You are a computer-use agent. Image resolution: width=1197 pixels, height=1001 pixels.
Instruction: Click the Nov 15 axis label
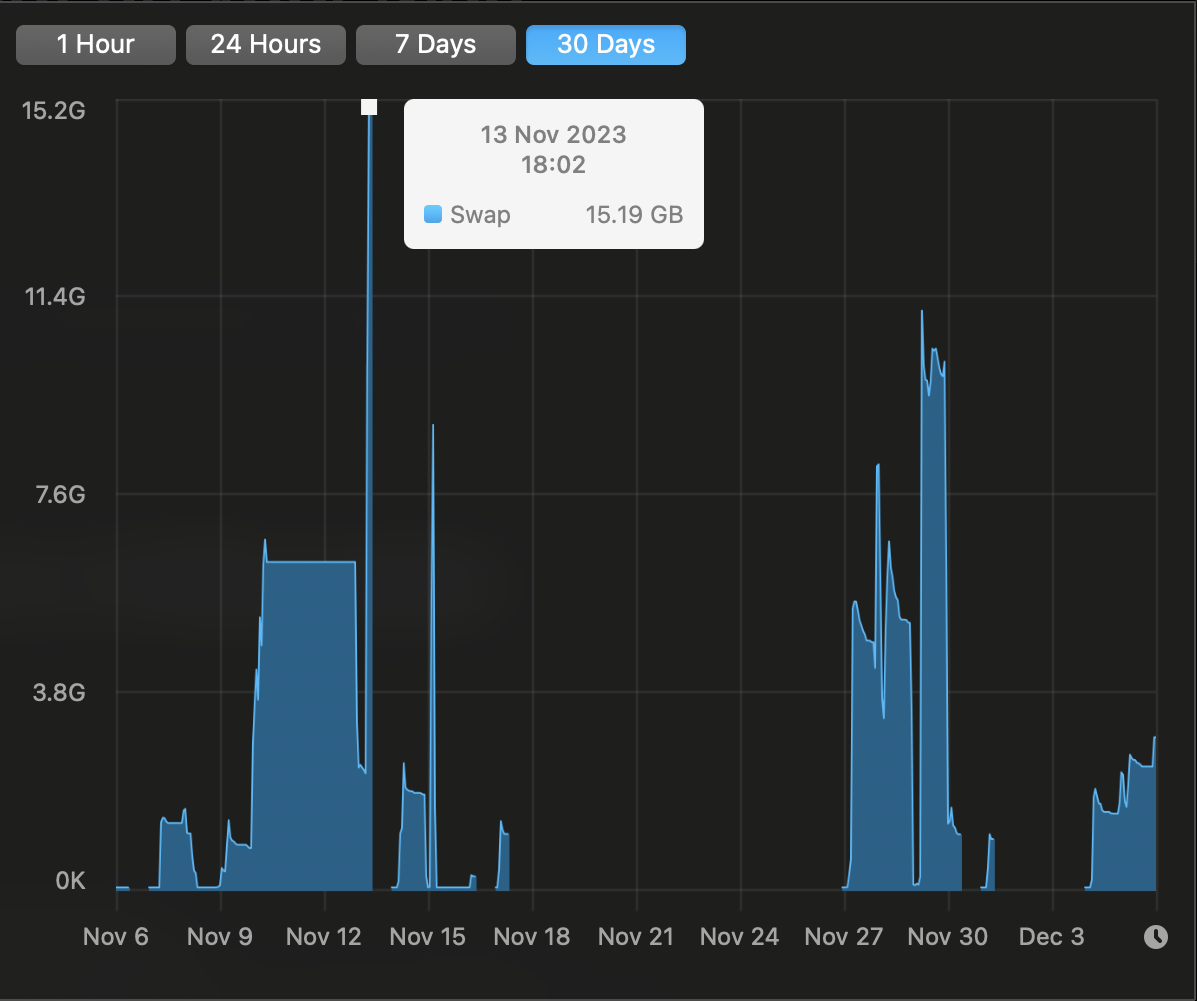pos(428,936)
